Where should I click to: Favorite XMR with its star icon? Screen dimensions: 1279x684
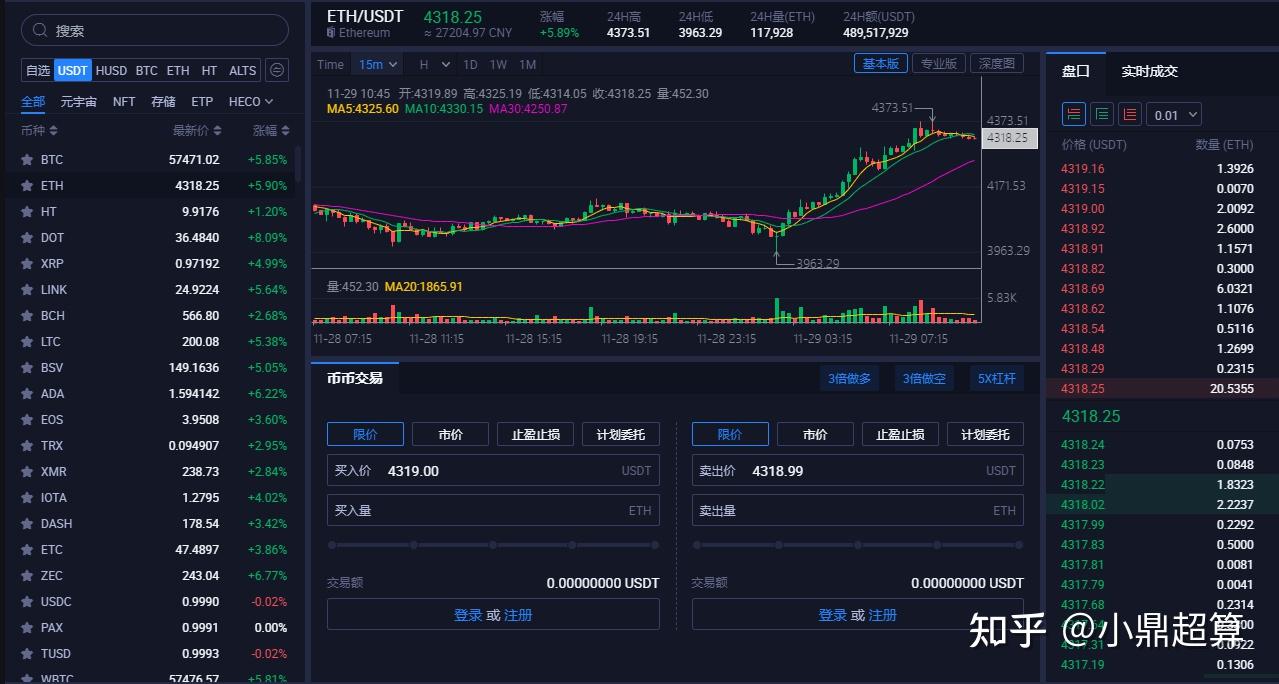(x=26, y=471)
